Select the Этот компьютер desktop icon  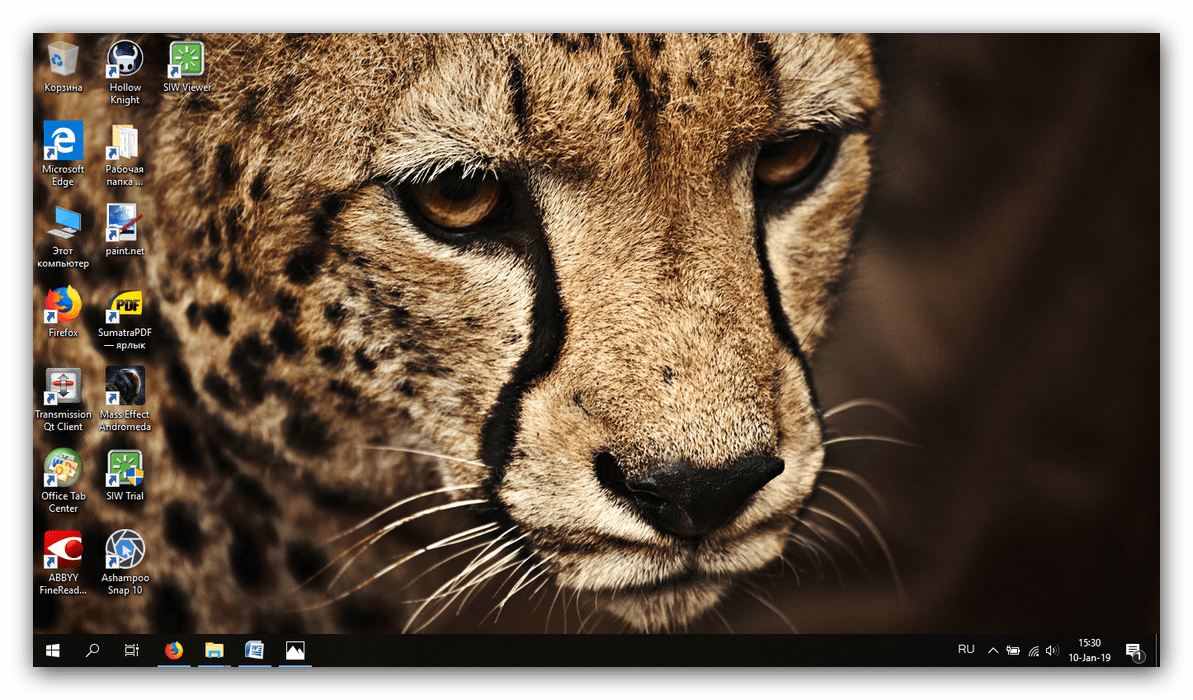point(63,224)
